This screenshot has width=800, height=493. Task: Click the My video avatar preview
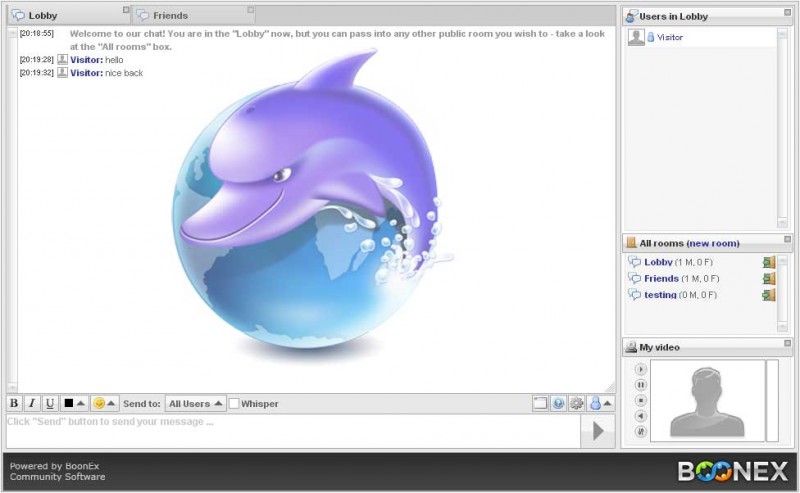pyautogui.click(x=708, y=401)
